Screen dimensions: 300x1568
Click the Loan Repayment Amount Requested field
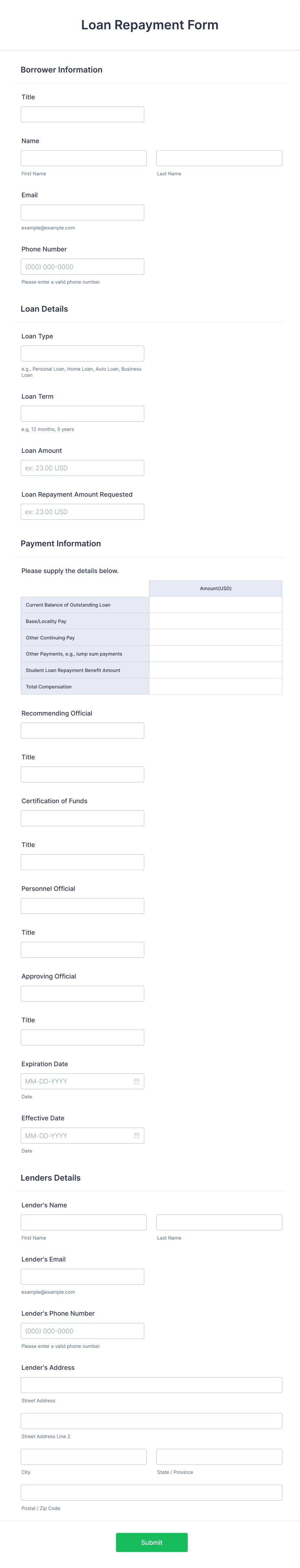(x=82, y=511)
